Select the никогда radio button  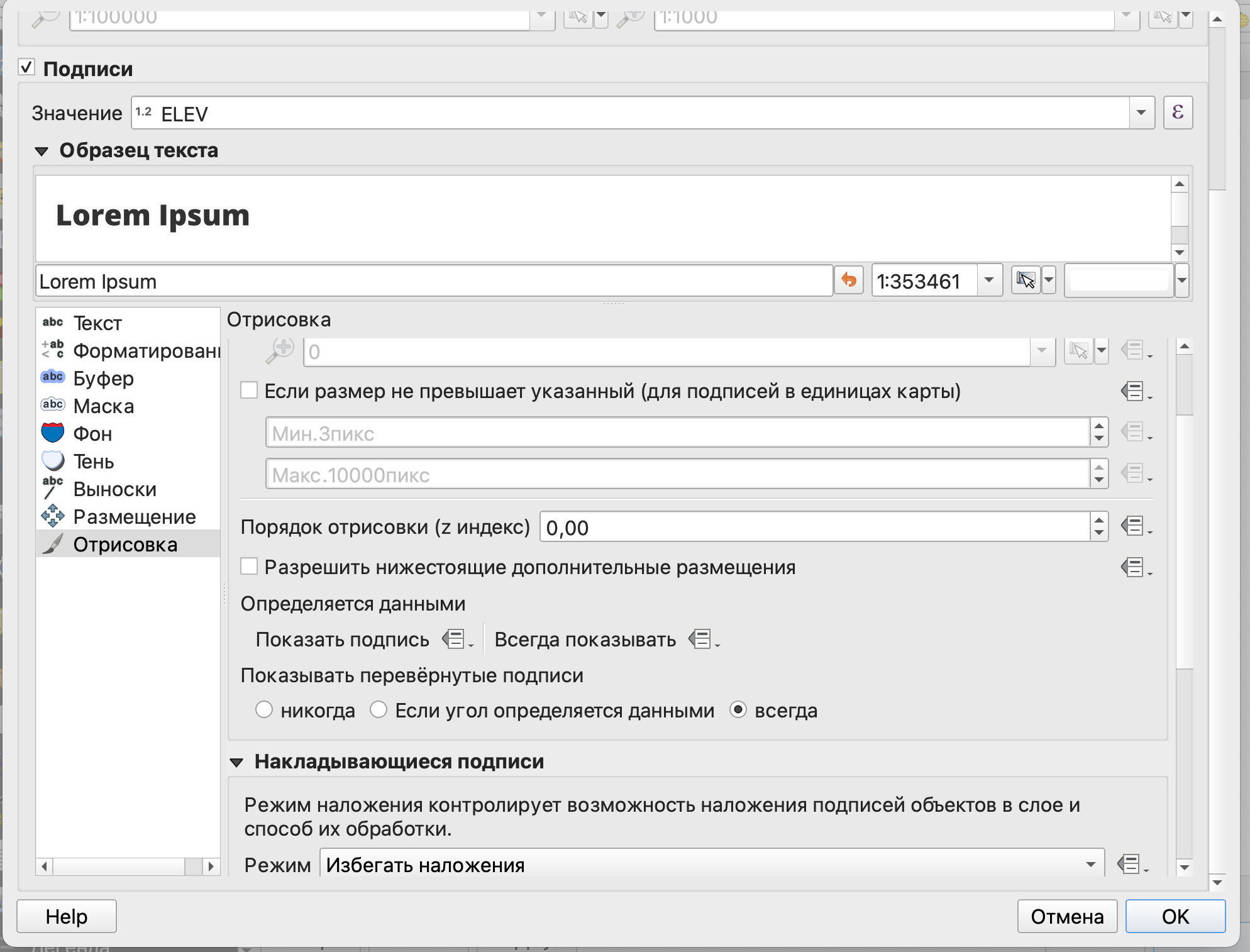click(264, 710)
